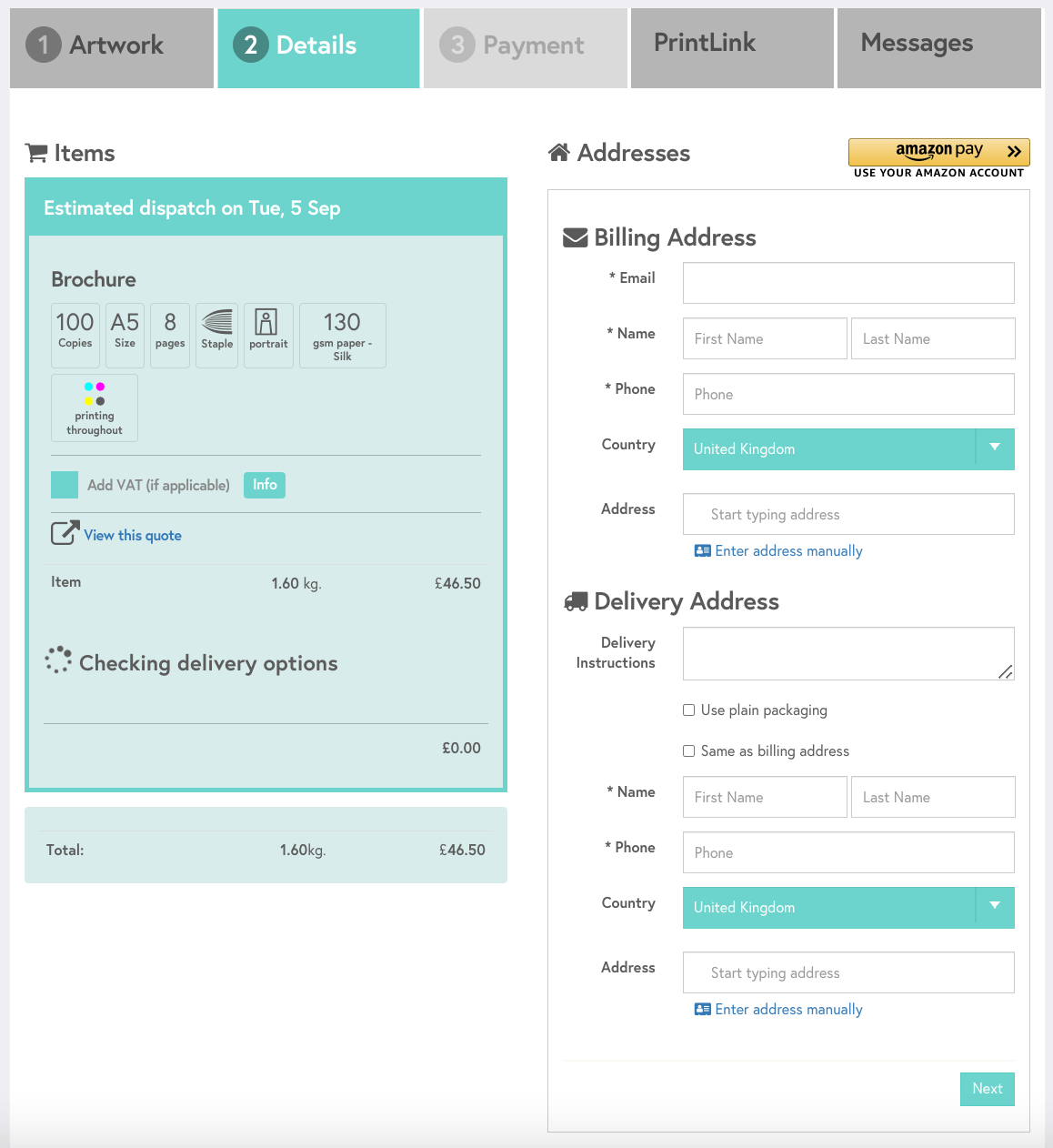Switch to the Artwork tab
Screen dimensions: 1053x1148
point(112,47)
